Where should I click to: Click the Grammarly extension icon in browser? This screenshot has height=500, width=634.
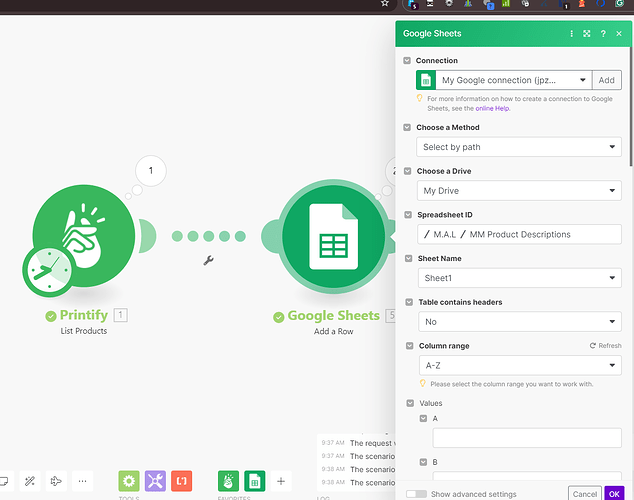click(619, 3)
